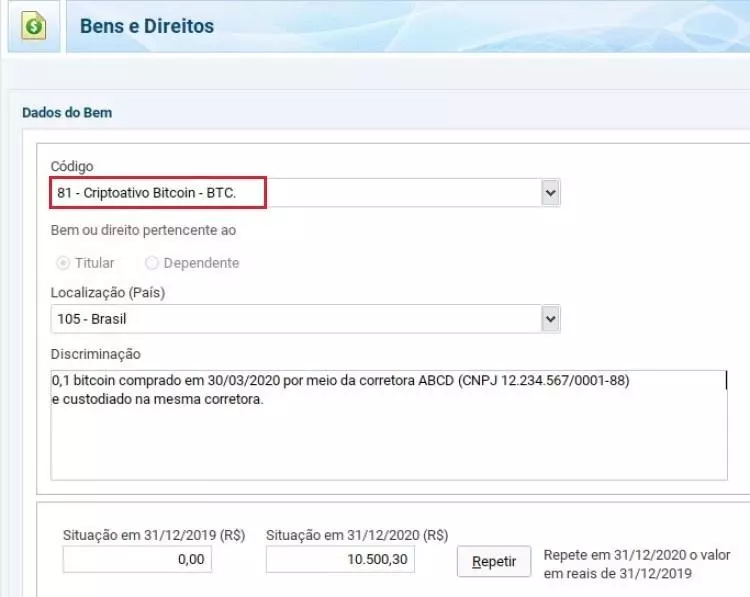The height and width of the screenshot is (597, 750).
Task: Click the Situação em 31/12/2020 (R$) label
Action: (357, 535)
